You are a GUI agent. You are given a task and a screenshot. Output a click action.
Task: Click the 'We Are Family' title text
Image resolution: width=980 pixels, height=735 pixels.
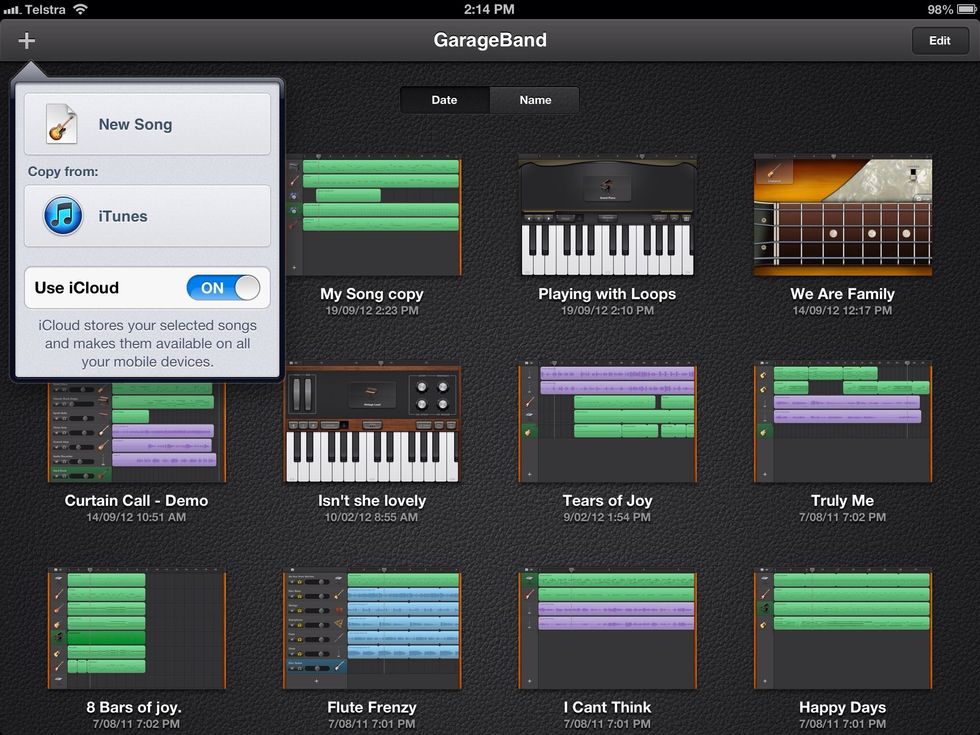point(842,294)
